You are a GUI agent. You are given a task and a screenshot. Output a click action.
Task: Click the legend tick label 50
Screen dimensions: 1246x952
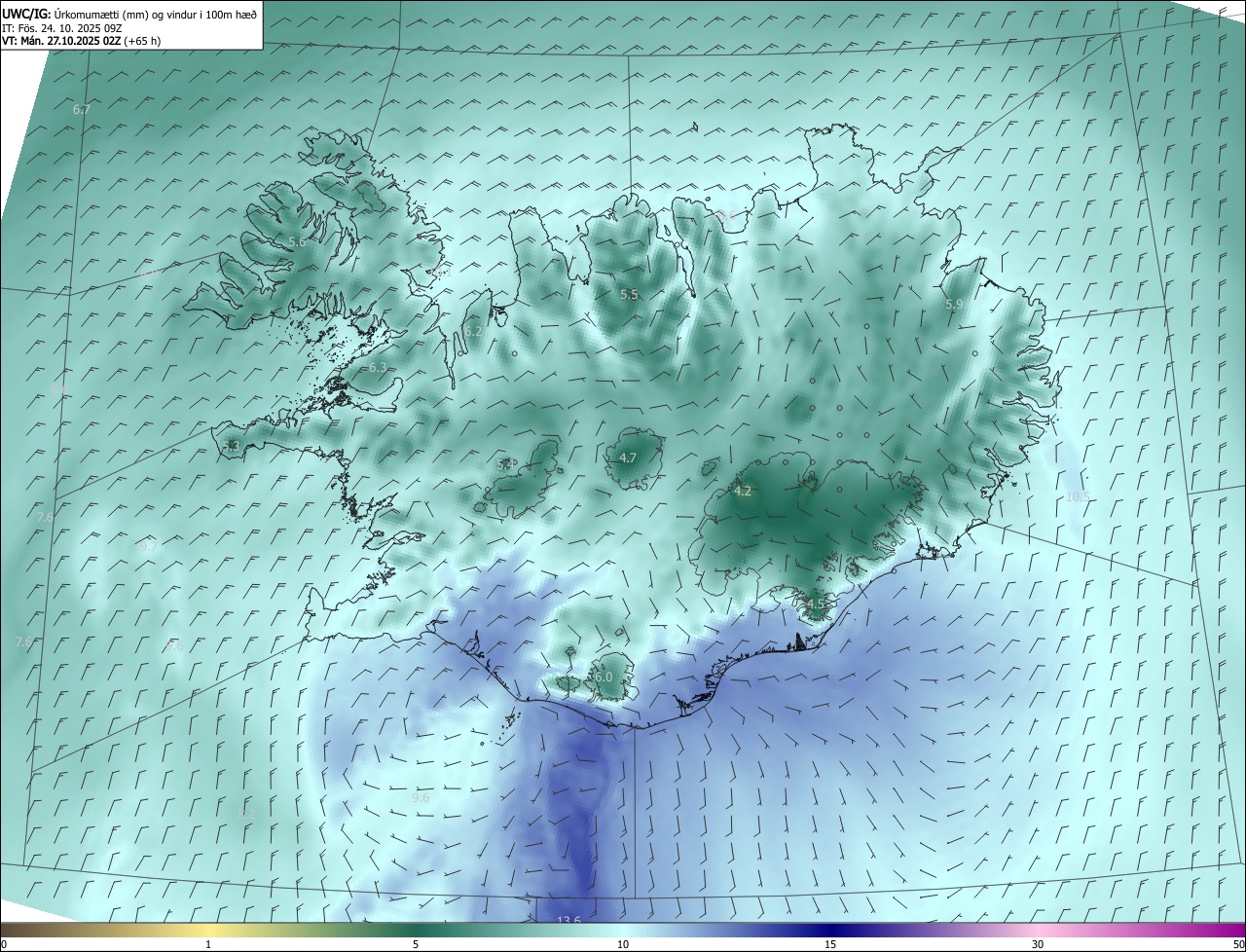tap(1238, 944)
